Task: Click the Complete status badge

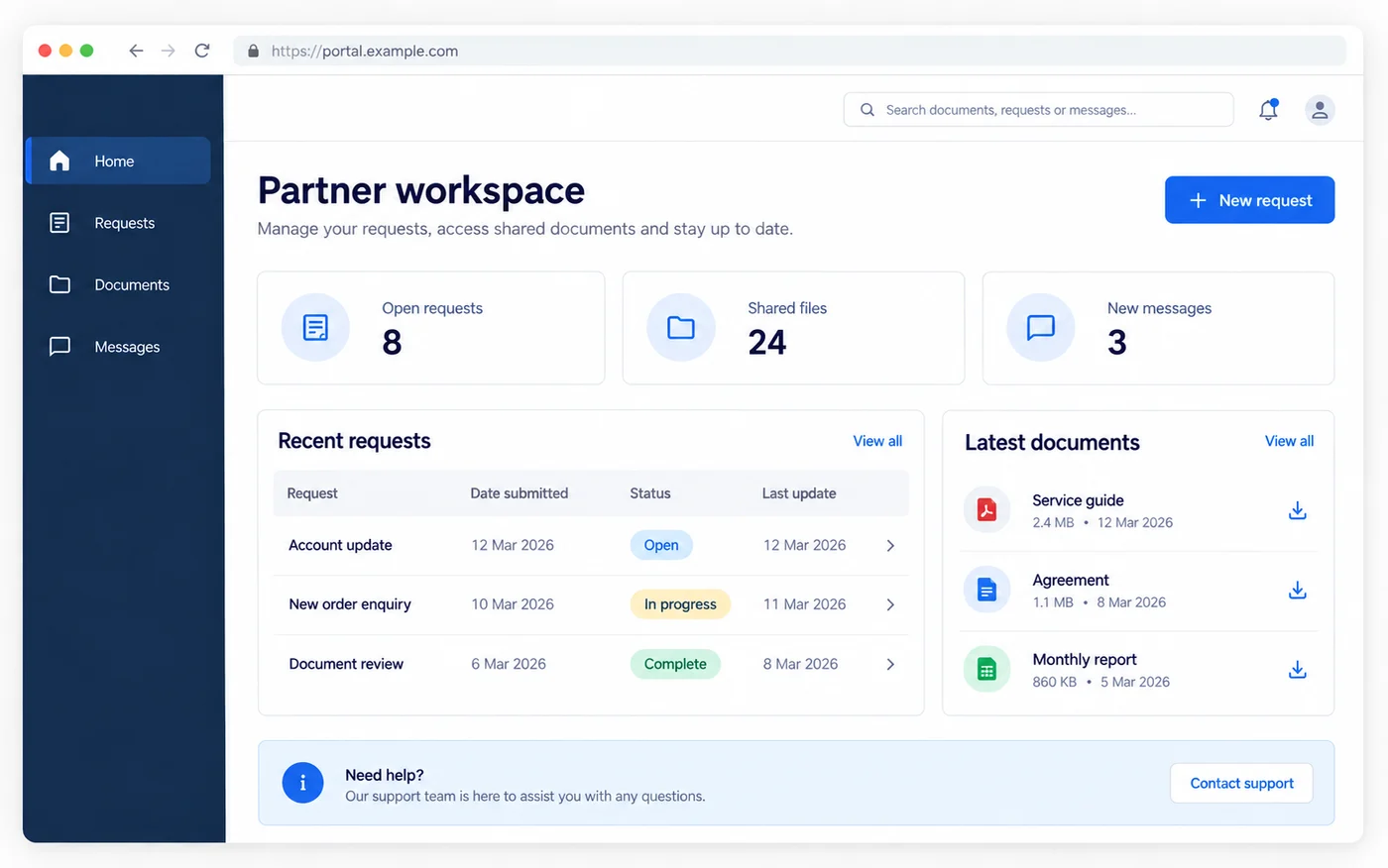Action: 675,664
